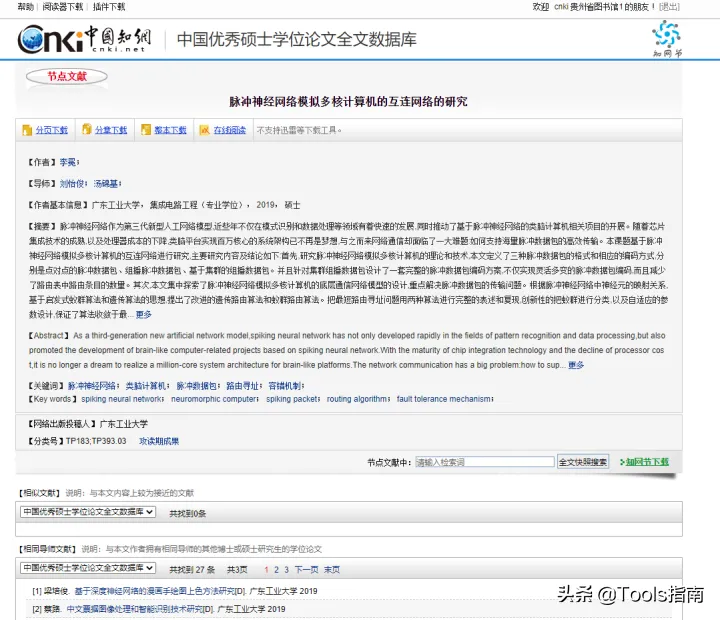Viewport: 720px width, 620px height.
Task: Open the 攻读期成果 link
Action: point(159,441)
